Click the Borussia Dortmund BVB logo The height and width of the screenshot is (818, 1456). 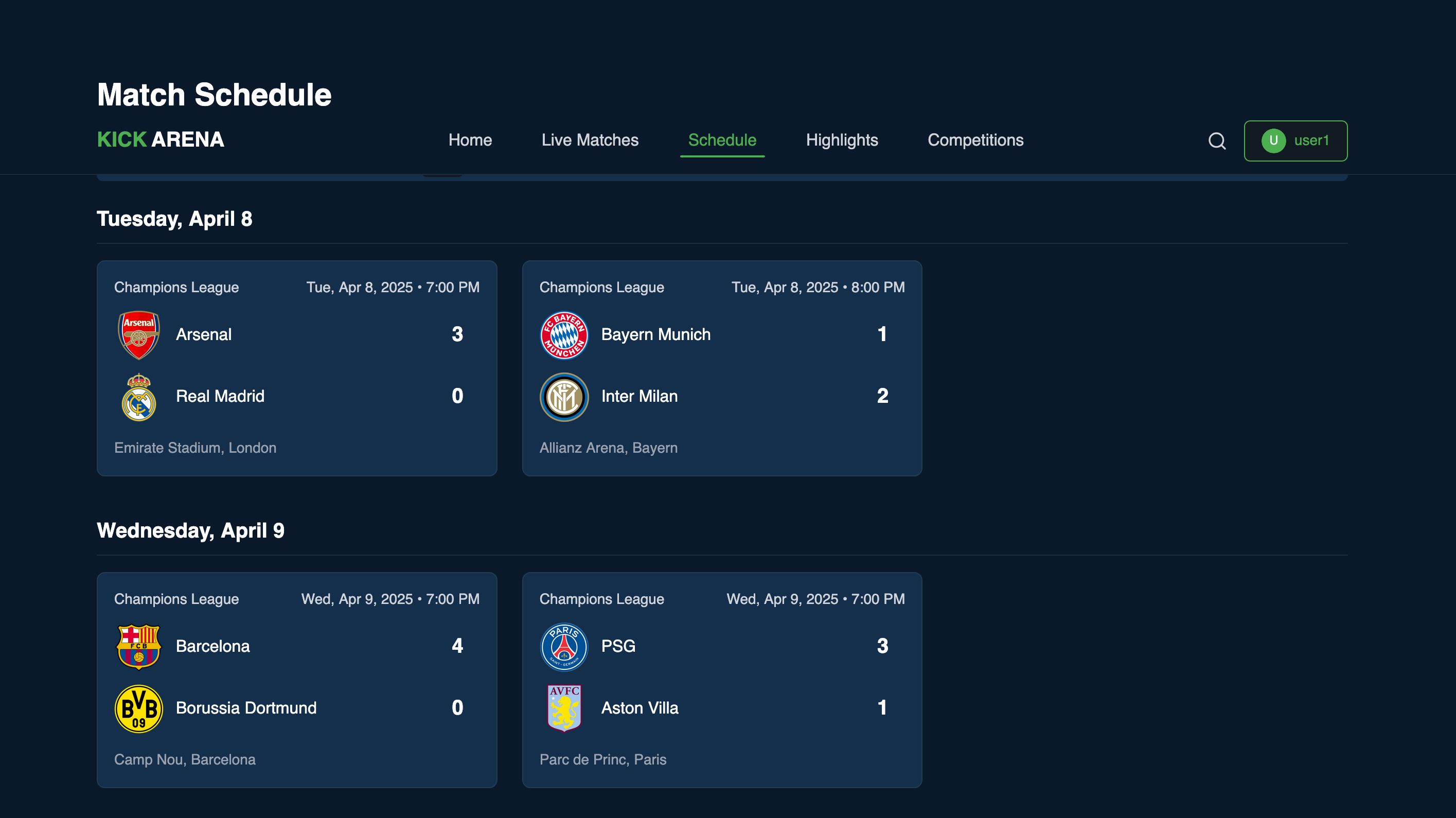[138, 708]
